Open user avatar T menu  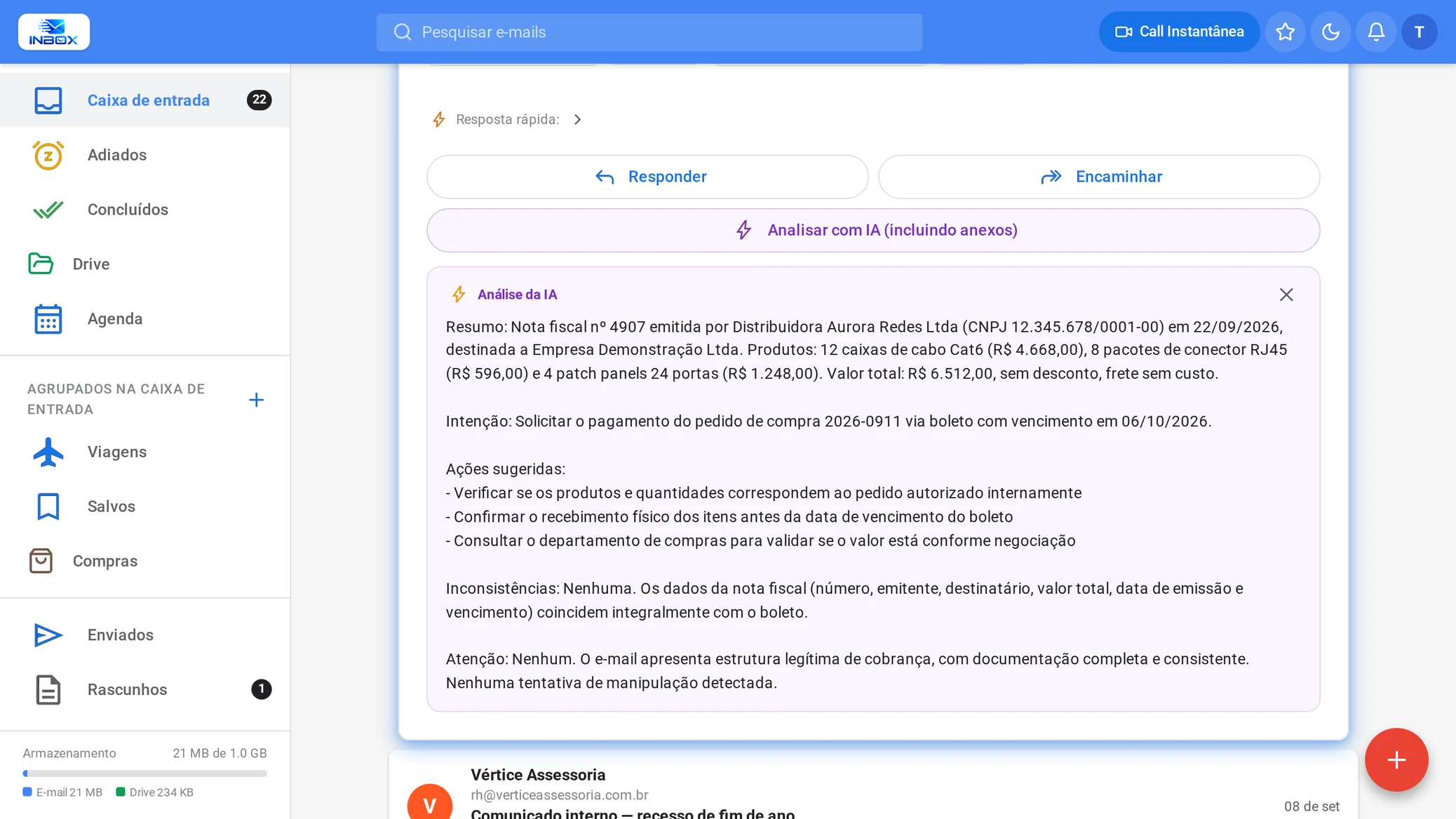click(1420, 32)
